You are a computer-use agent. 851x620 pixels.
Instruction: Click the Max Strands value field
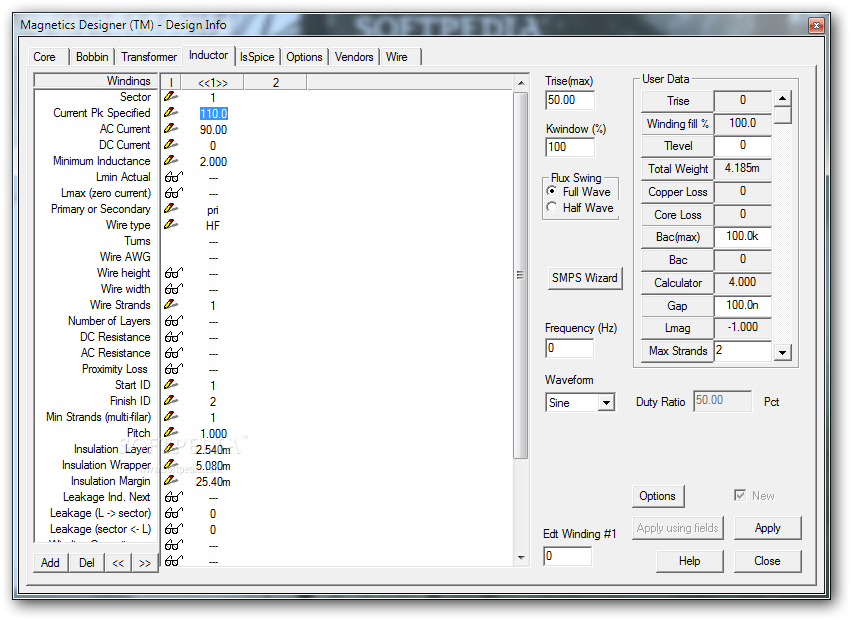(x=742, y=351)
